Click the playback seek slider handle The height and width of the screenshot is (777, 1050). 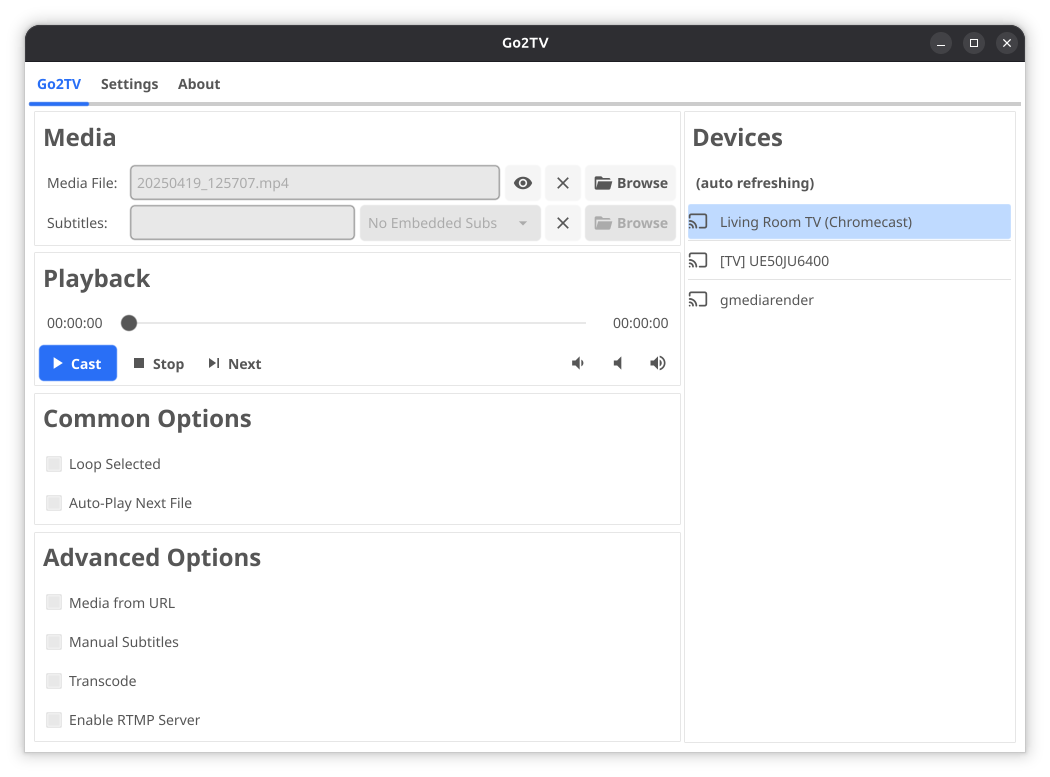129,324
